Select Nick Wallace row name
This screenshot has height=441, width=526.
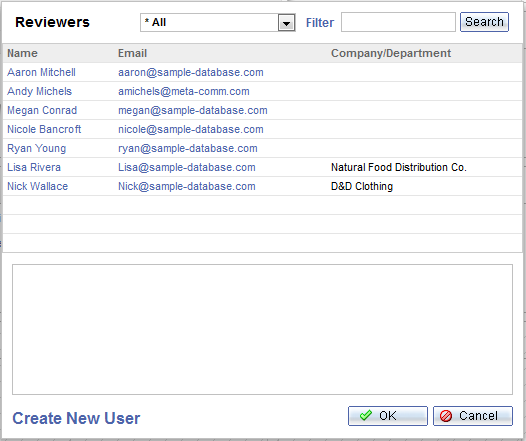tap(38, 186)
